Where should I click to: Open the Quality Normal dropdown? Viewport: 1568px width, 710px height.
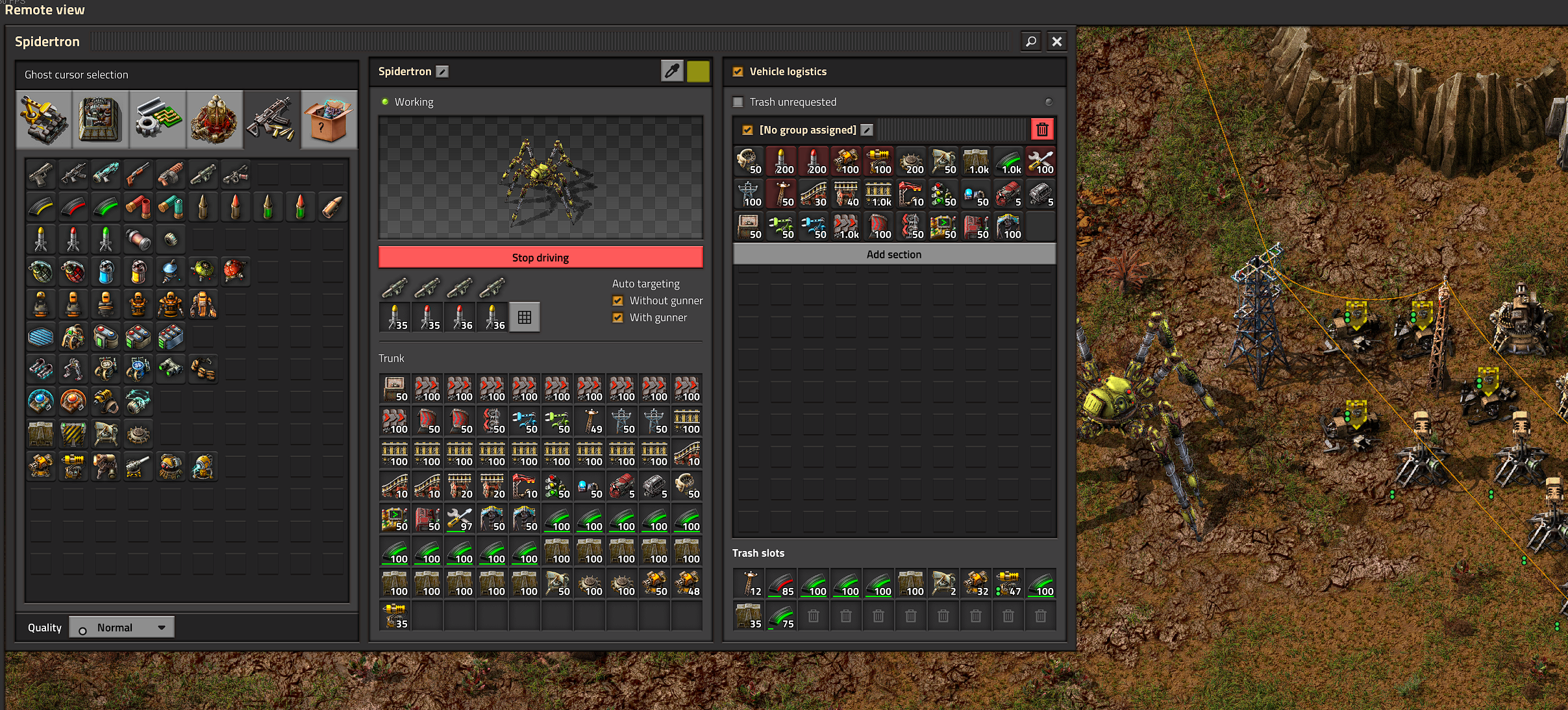pos(122,628)
